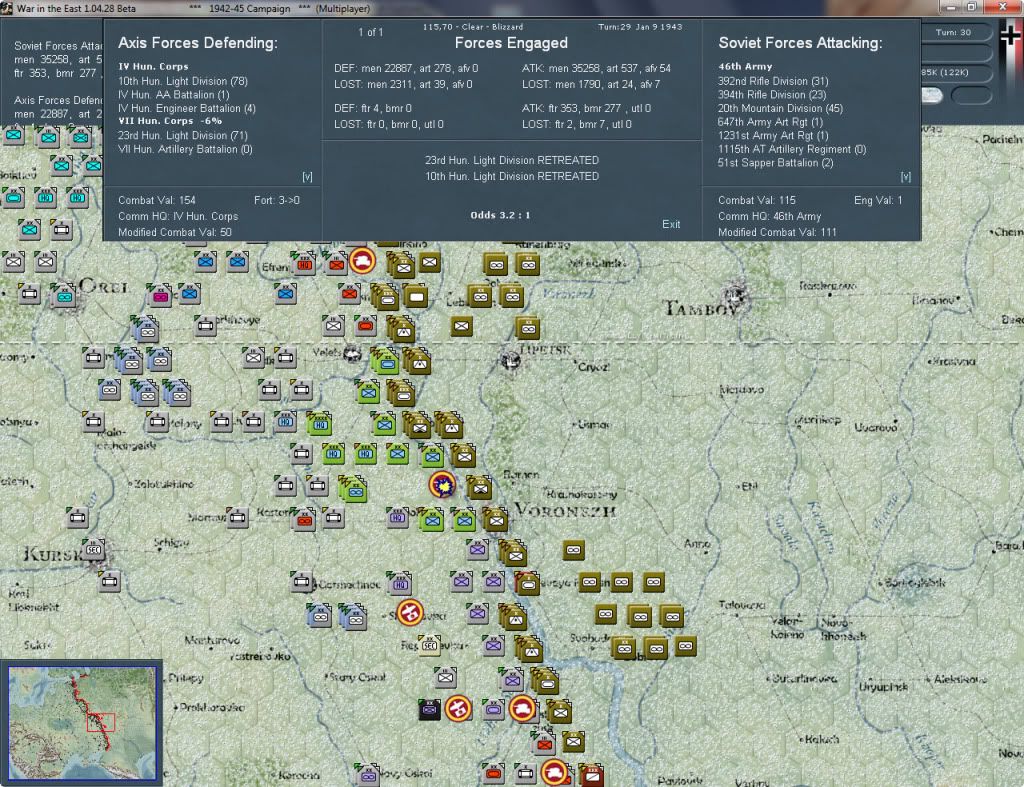Click "10th Hun. Light Division RETREATED" result line
1024x787 pixels.
pos(512,176)
